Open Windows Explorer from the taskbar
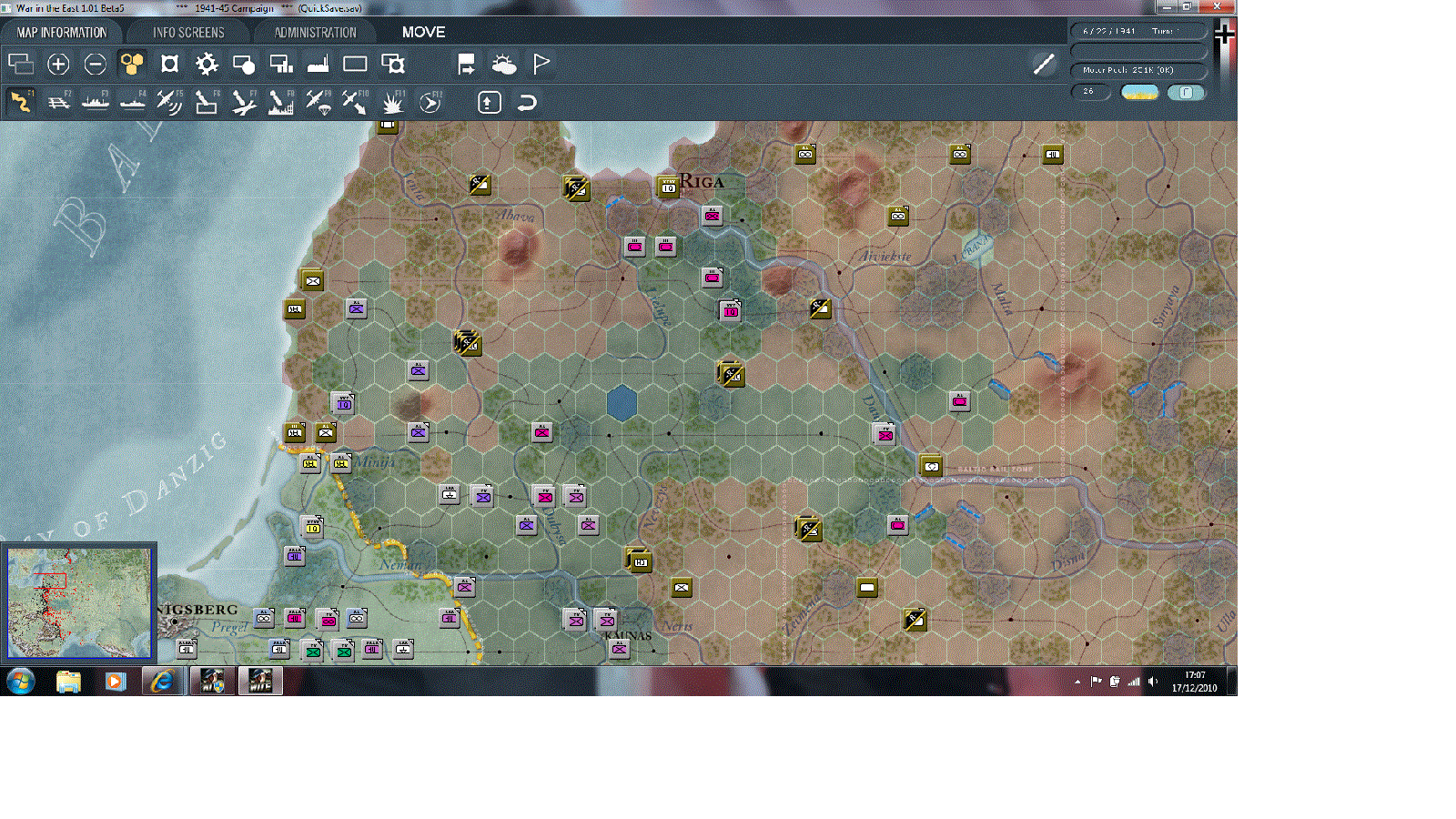Screen dimensions: 1456x819 click(68, 681)
